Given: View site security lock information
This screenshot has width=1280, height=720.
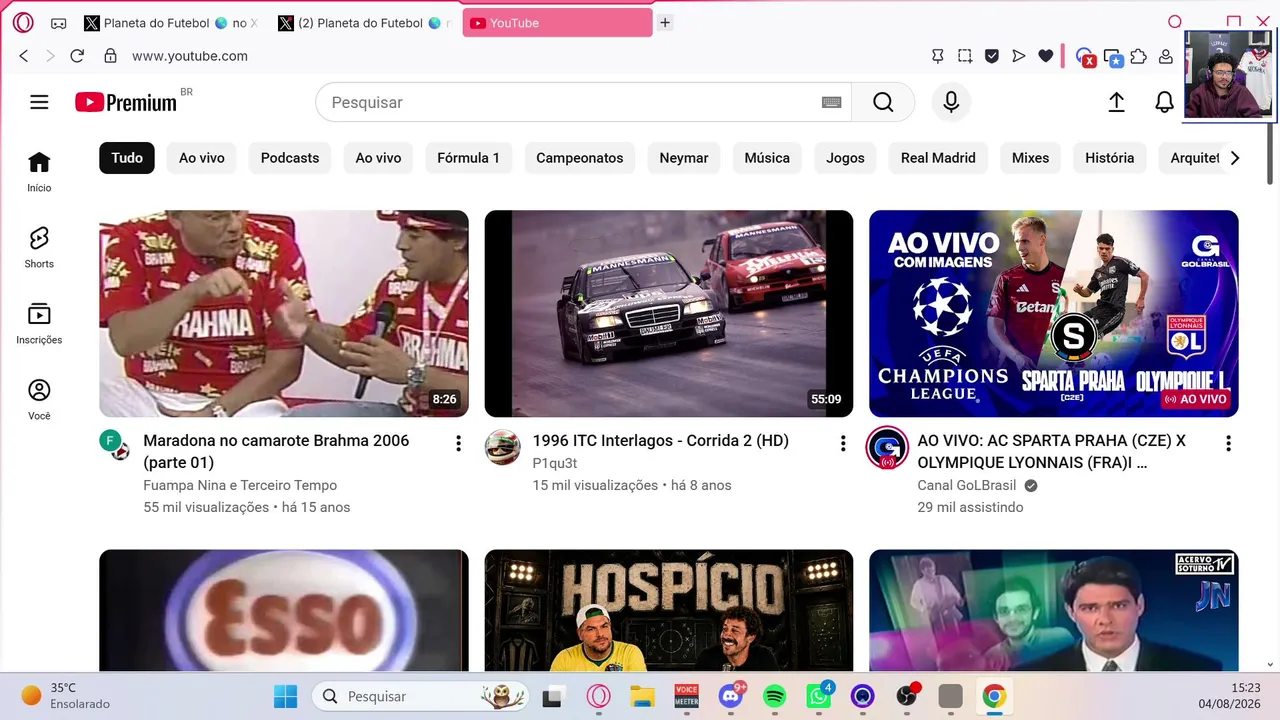Looking at the screenshot, I should tap(110, 56).
